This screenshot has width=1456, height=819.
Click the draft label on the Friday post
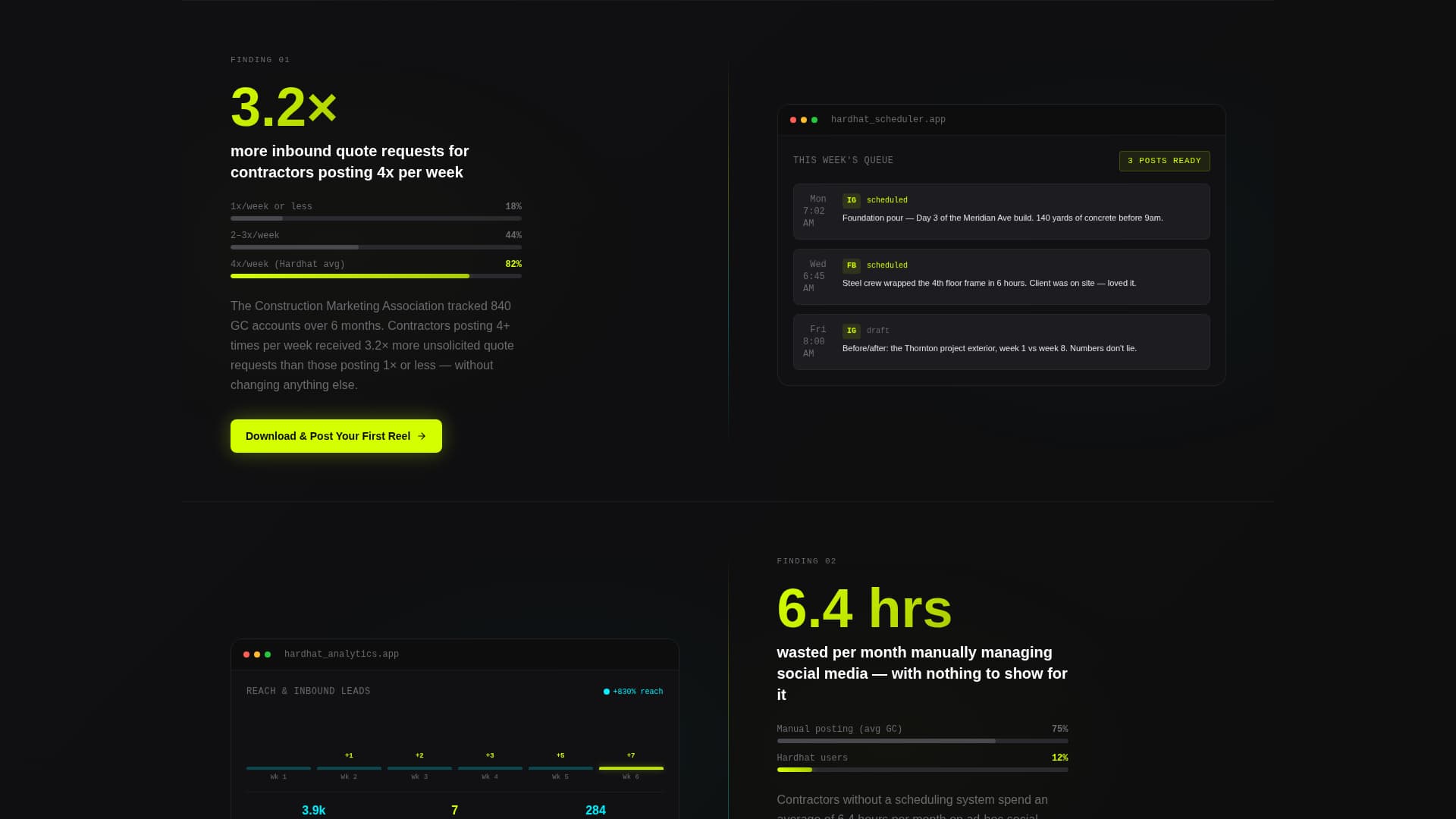click(x=878, y=331)
